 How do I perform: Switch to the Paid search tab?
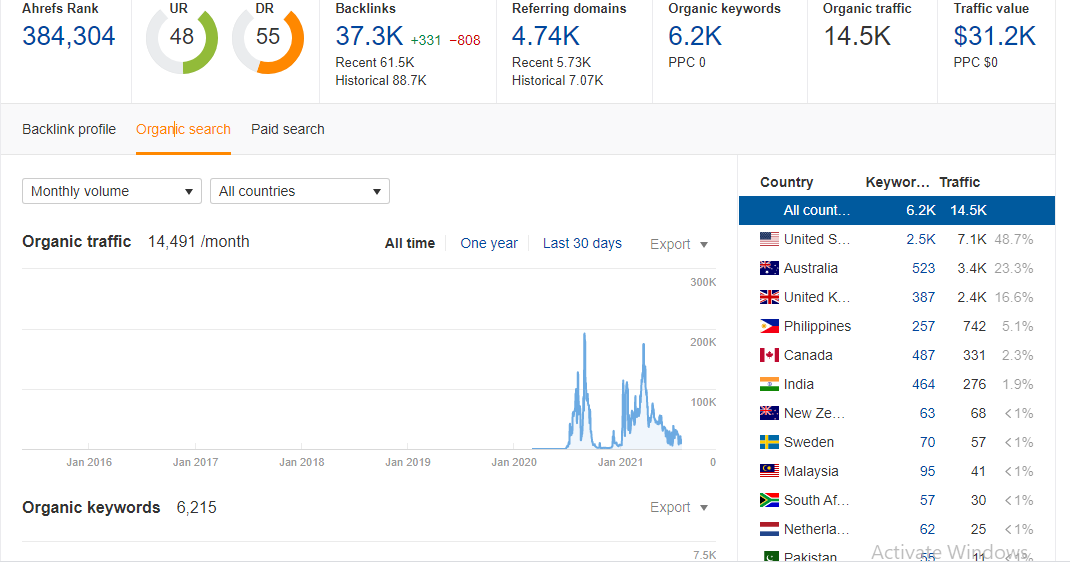(x=287, y=129)
